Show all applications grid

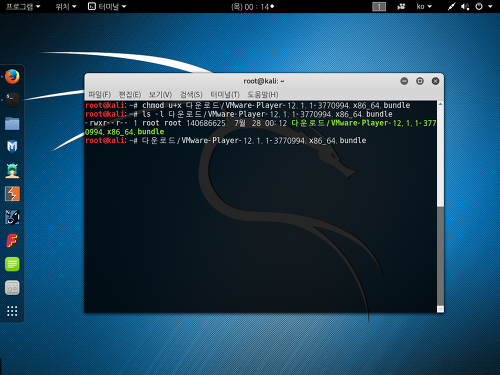12,311
